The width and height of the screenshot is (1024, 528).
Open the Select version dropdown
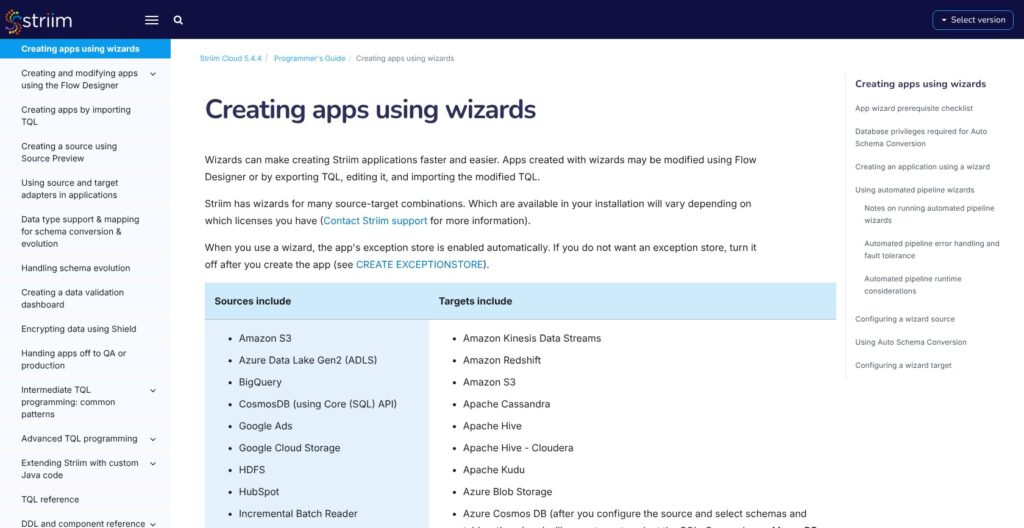pyautogui.click(x=972, y=20)
